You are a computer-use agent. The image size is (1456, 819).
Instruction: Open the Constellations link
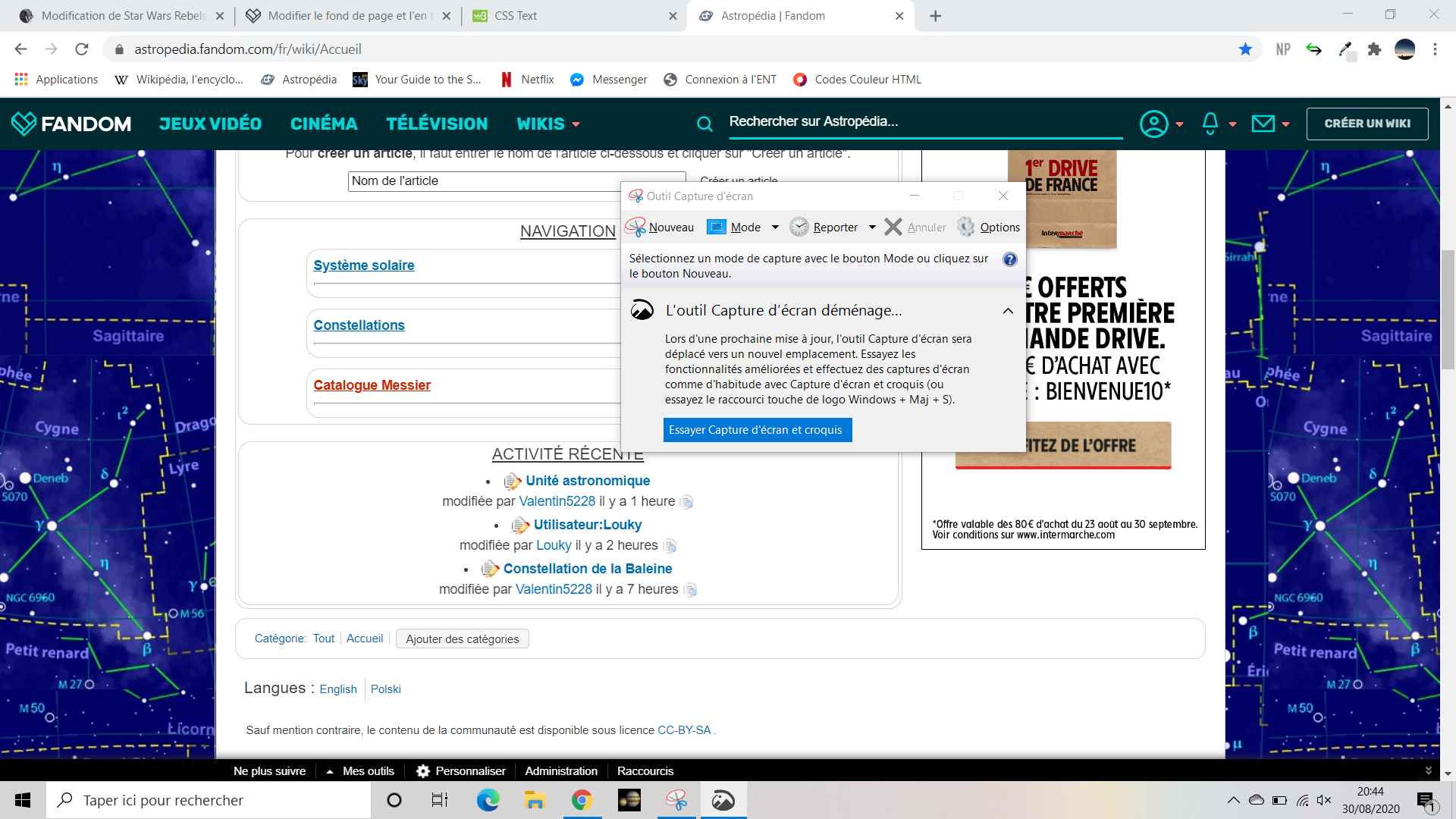(359, 325)
